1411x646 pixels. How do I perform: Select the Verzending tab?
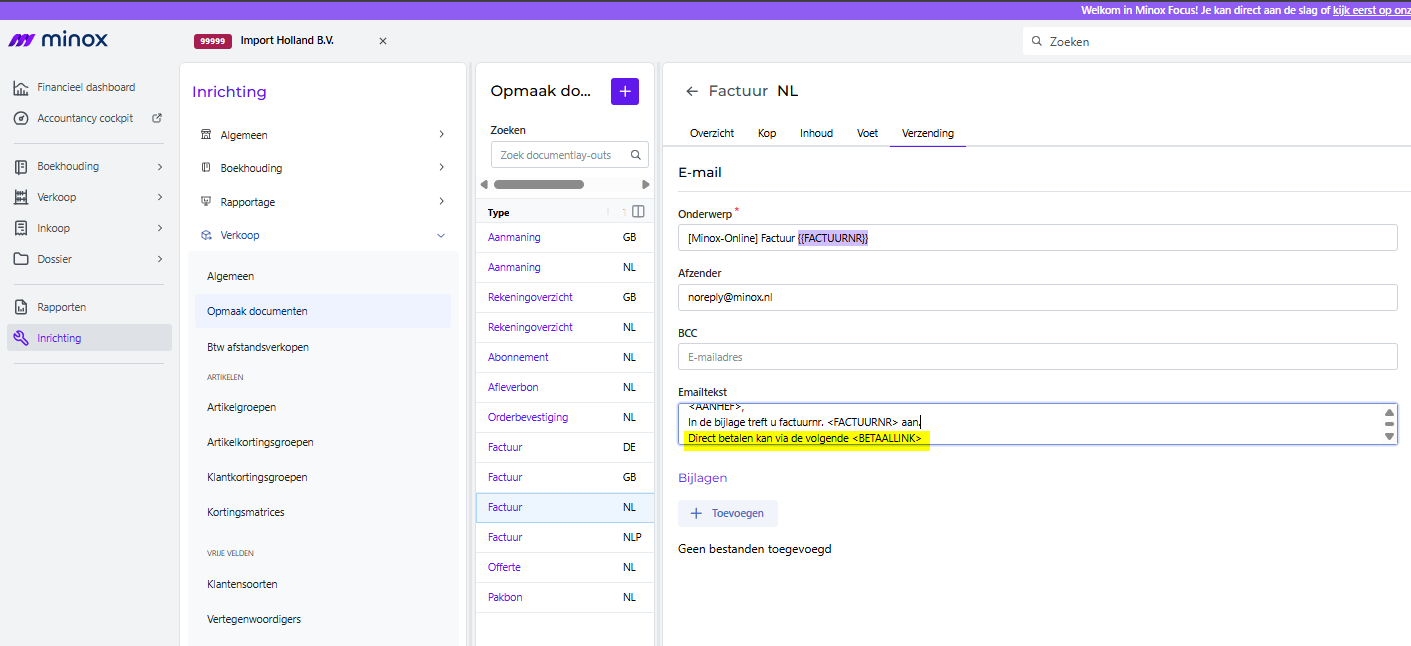coord(928,133)
